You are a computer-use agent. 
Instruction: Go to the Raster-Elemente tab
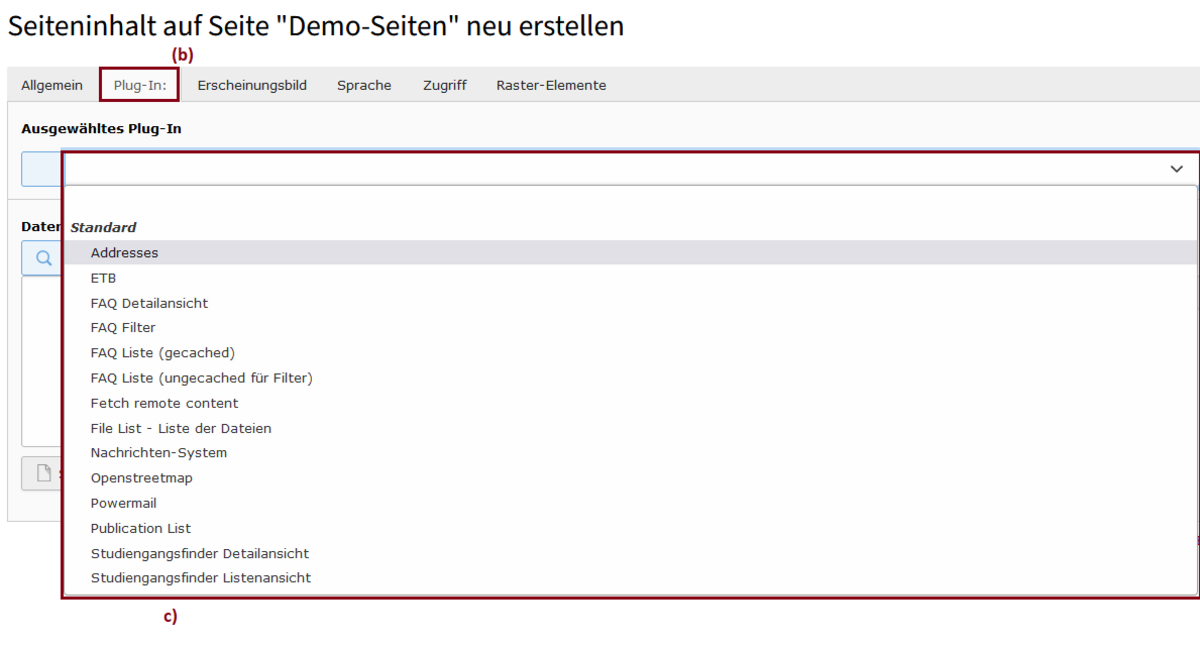pos(551,86)
